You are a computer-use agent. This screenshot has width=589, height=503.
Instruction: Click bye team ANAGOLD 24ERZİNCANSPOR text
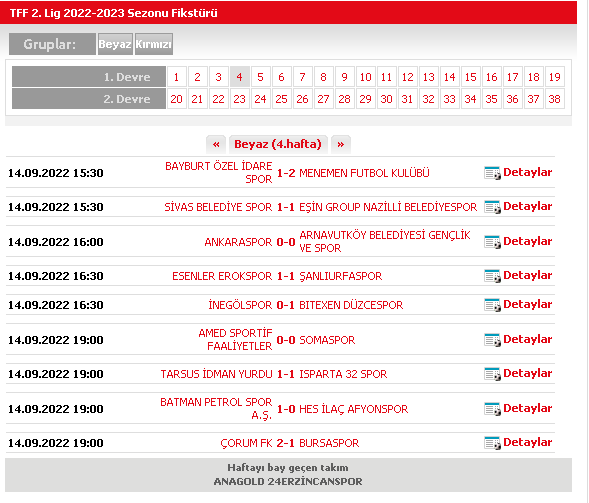(x=288, y=482)
